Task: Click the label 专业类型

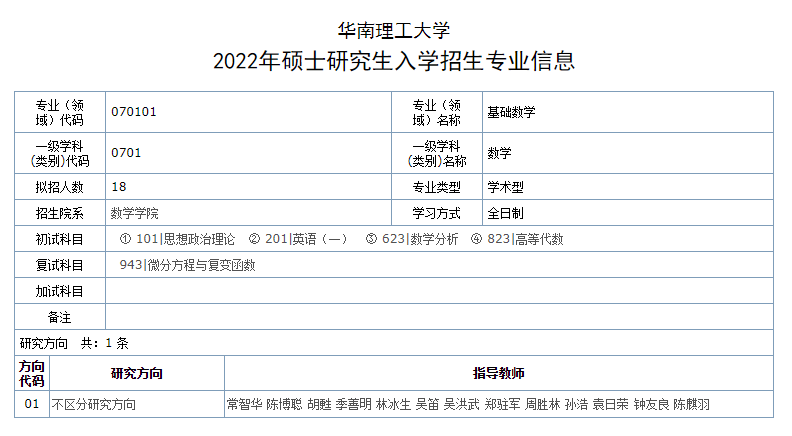Action: (x=437, y=187)
